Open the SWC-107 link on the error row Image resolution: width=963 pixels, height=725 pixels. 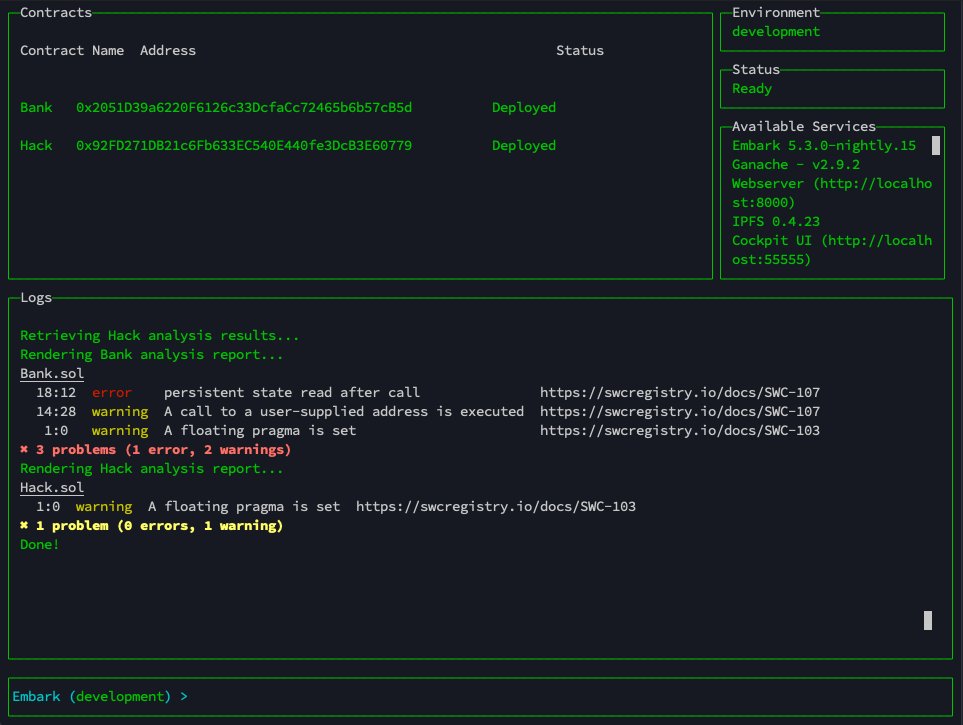[680, 392]
